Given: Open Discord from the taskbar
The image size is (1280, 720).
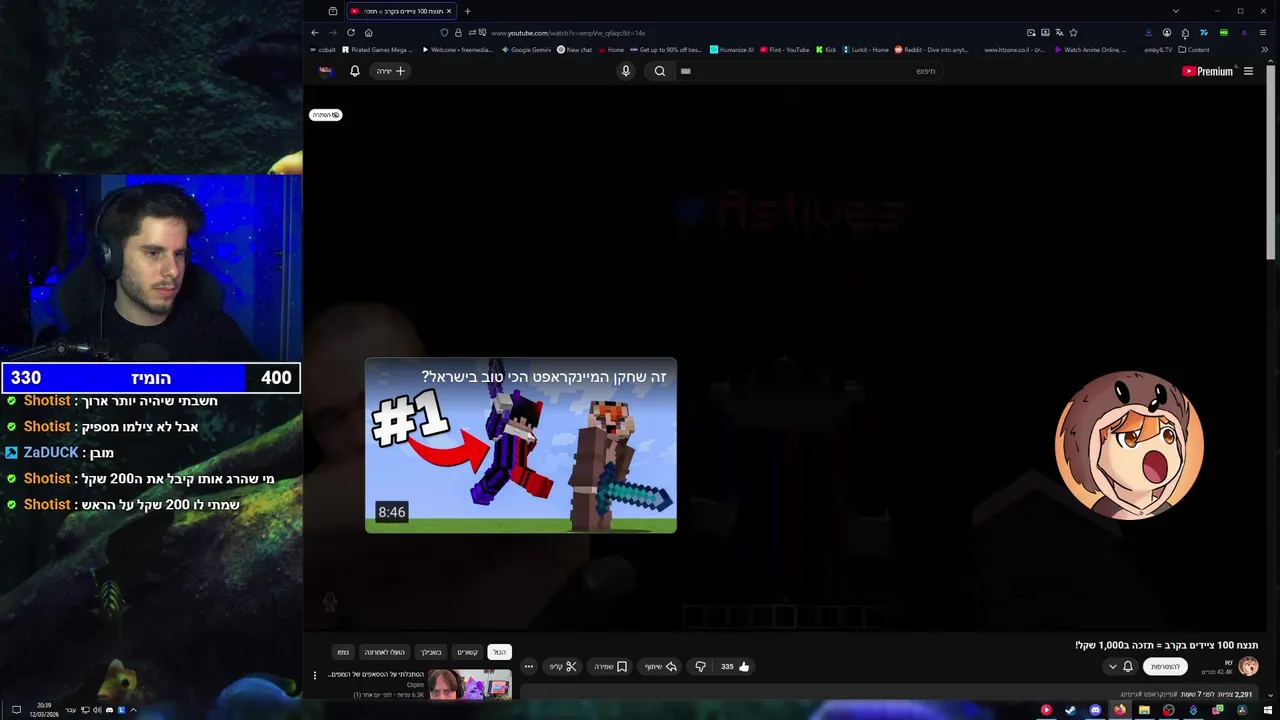Looking at the screenshot, I should click(1095, 710).
